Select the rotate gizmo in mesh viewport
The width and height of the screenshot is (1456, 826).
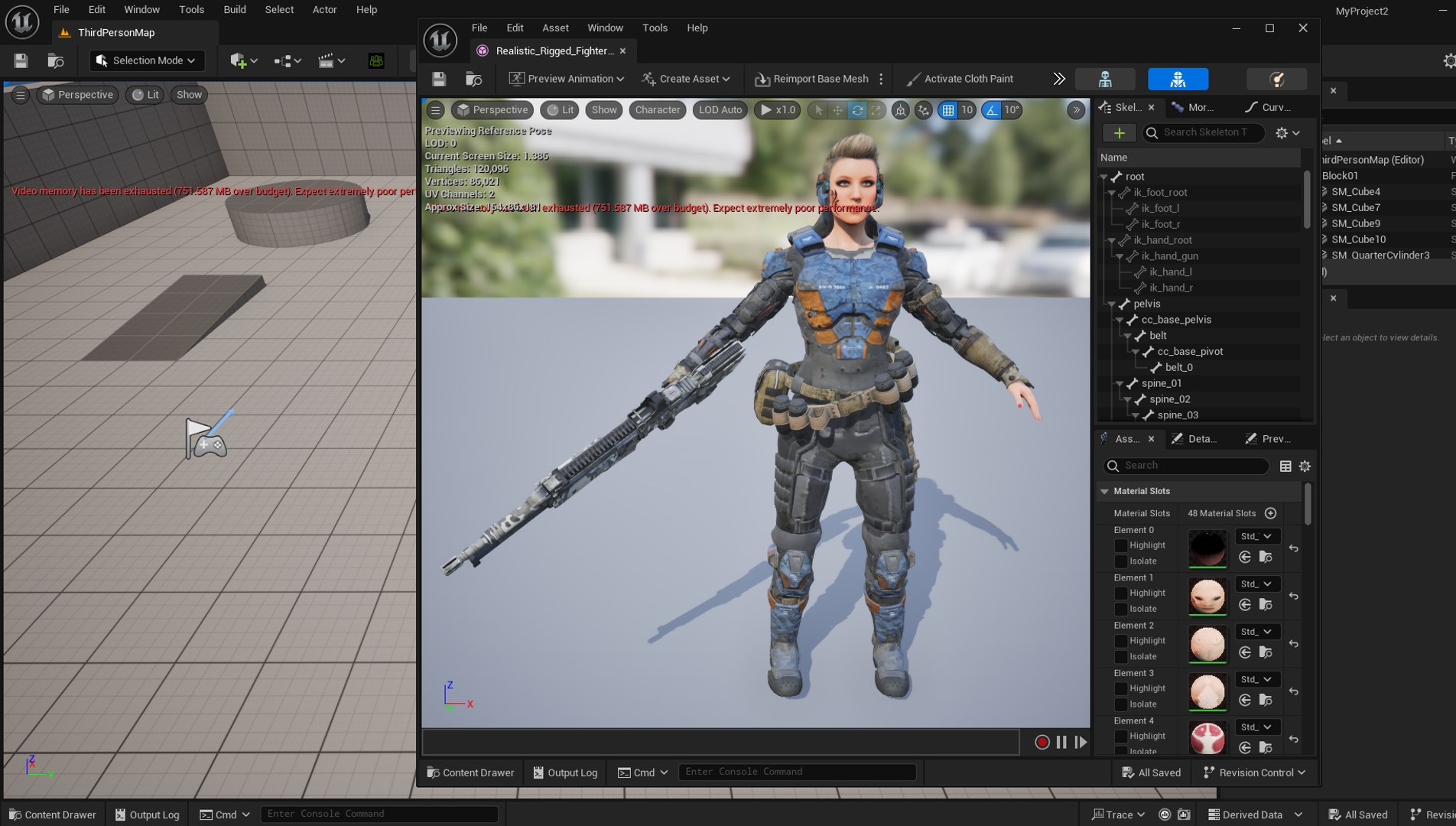click(857, 110)
